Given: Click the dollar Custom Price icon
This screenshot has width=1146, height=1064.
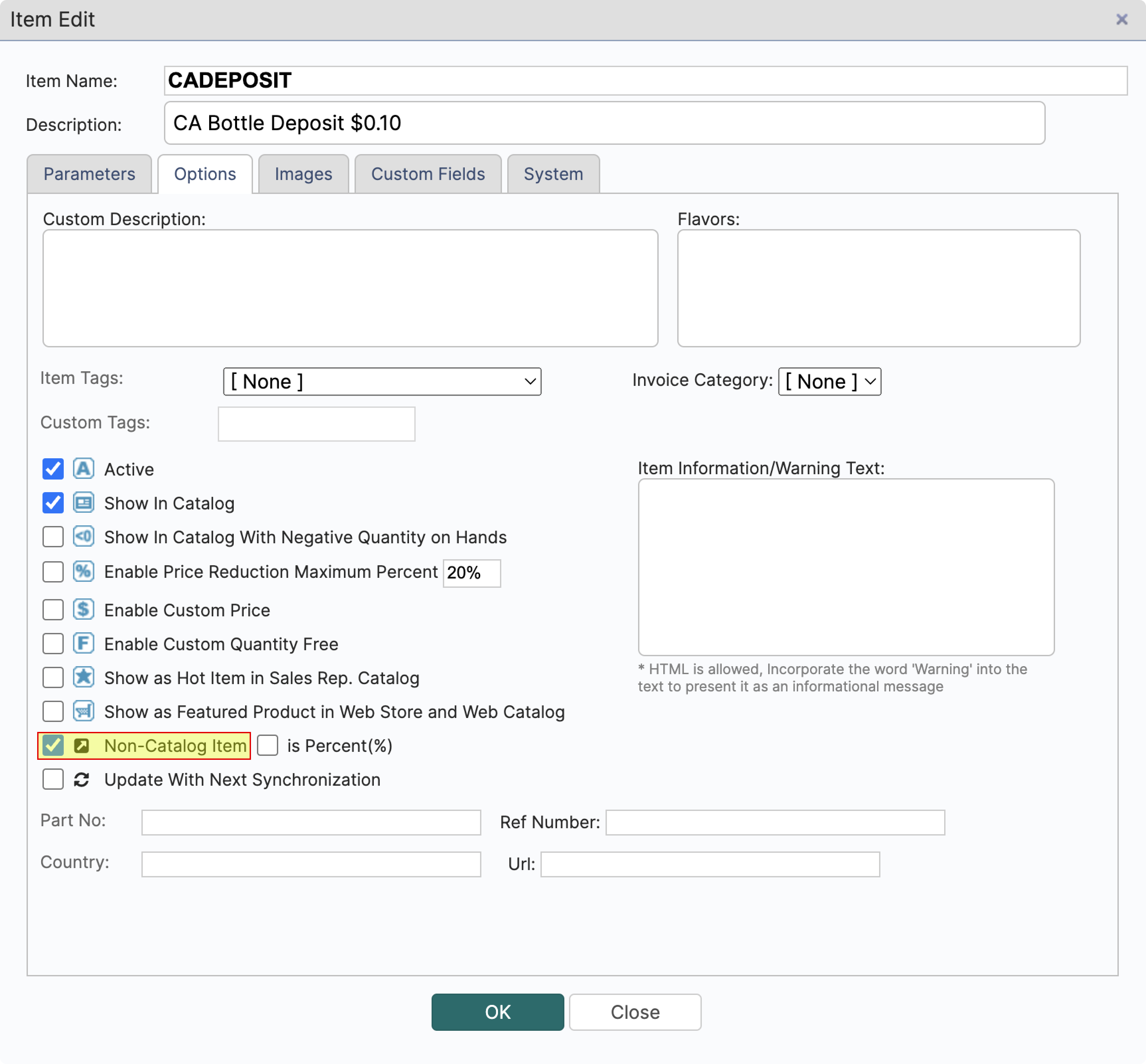Looking at the screenshot, I should pos(83,610).
